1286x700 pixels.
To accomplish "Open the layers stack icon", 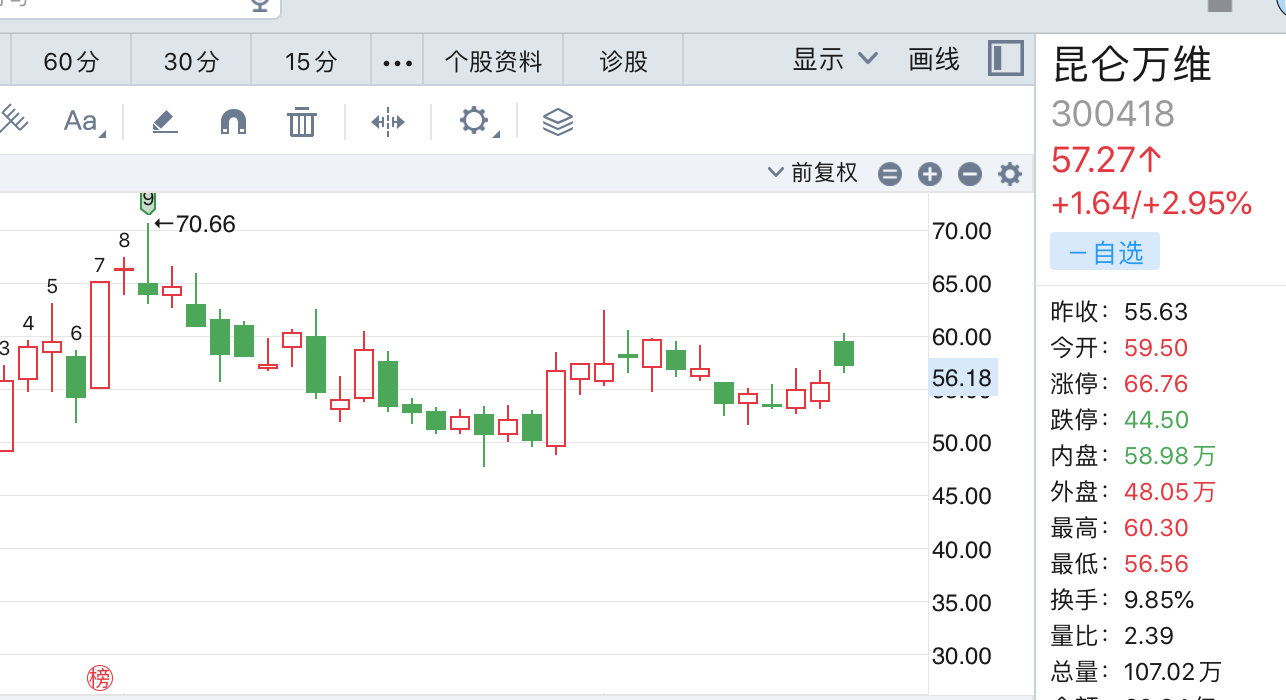I will pos(557,122).
